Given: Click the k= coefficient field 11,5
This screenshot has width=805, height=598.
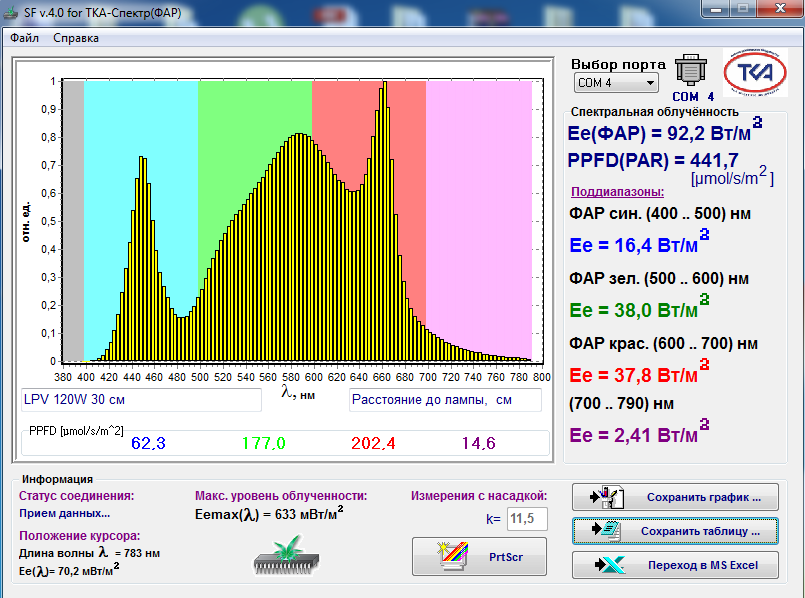Looking at the screenshot, I should pyautogui.click(x=527, y=519).
